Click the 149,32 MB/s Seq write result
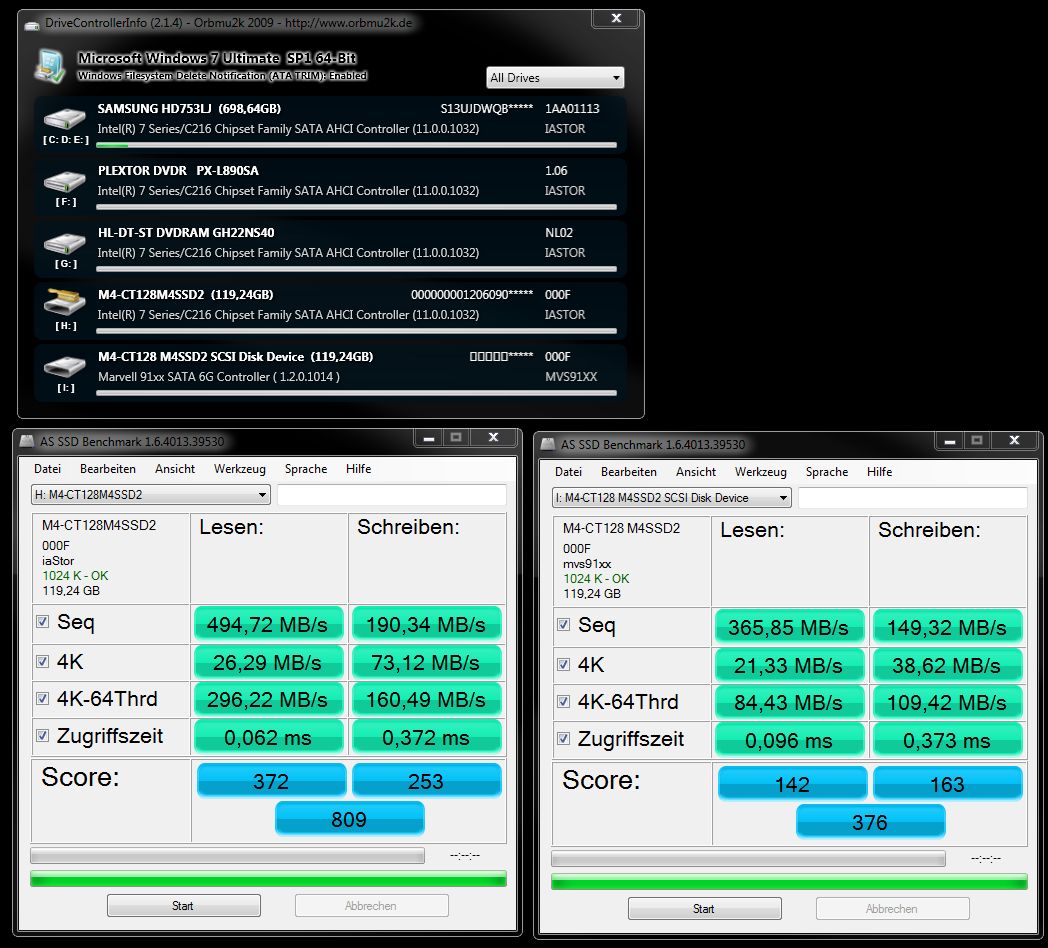1048x948 pixels. point(947,626)
